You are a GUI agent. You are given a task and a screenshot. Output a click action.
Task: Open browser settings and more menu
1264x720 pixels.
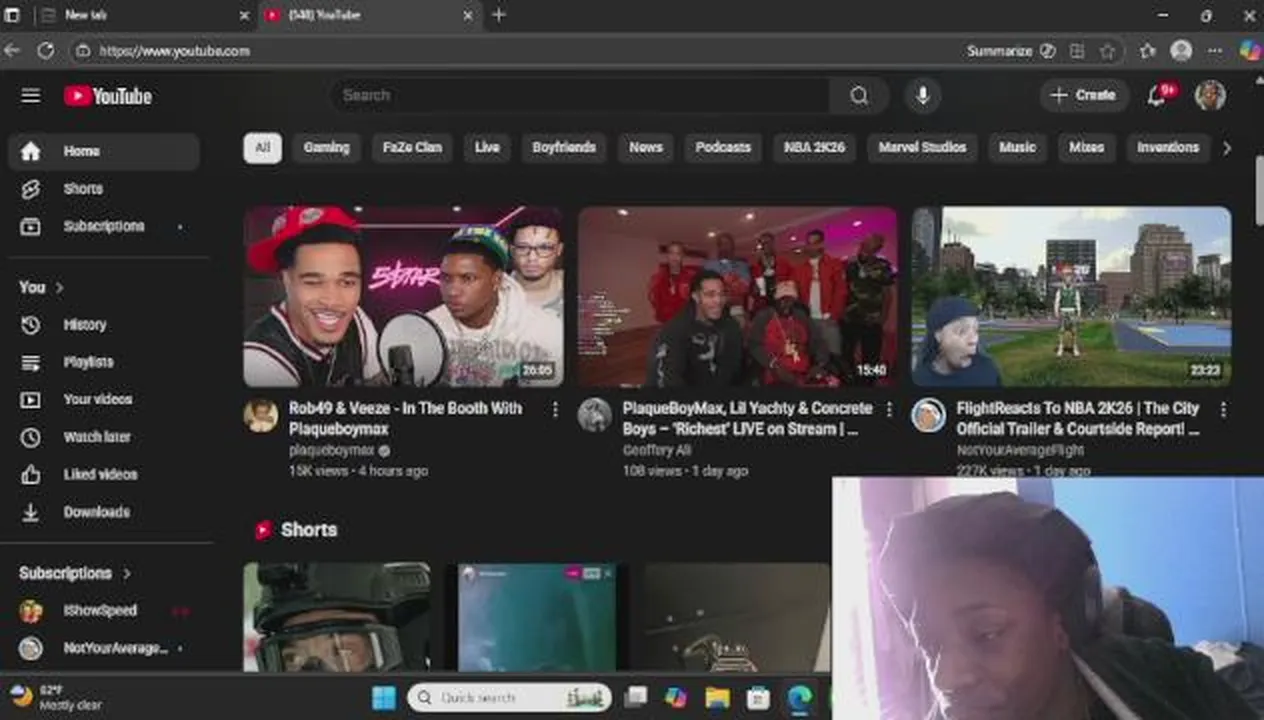tap(1214, 51)
